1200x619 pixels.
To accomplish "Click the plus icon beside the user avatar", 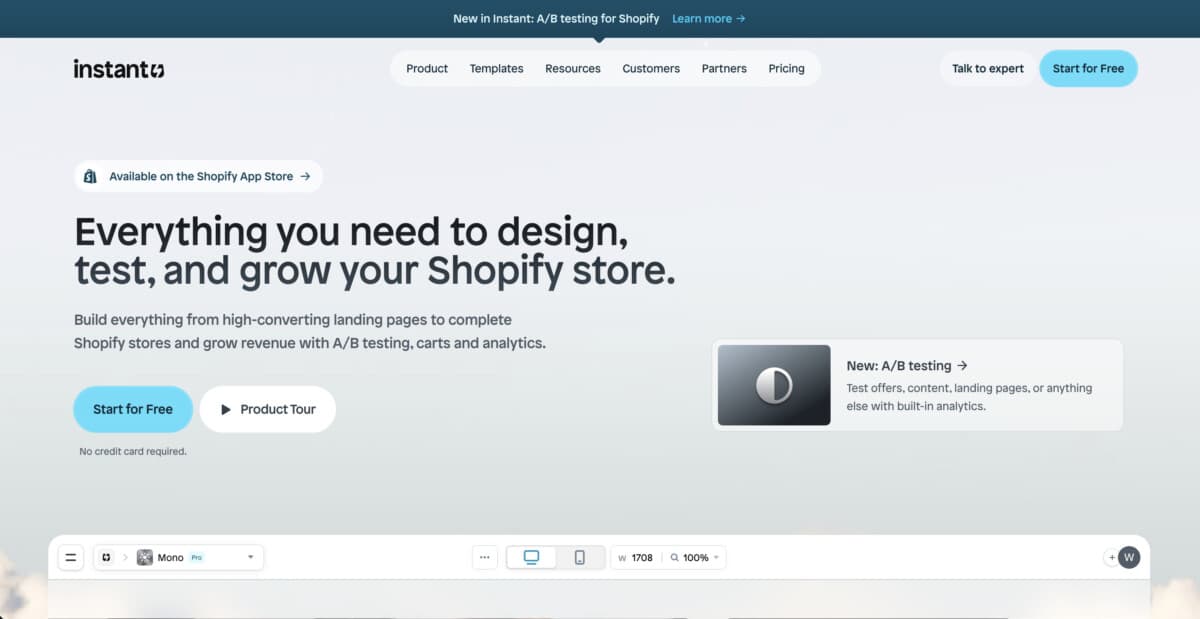I will [1111, 557].
